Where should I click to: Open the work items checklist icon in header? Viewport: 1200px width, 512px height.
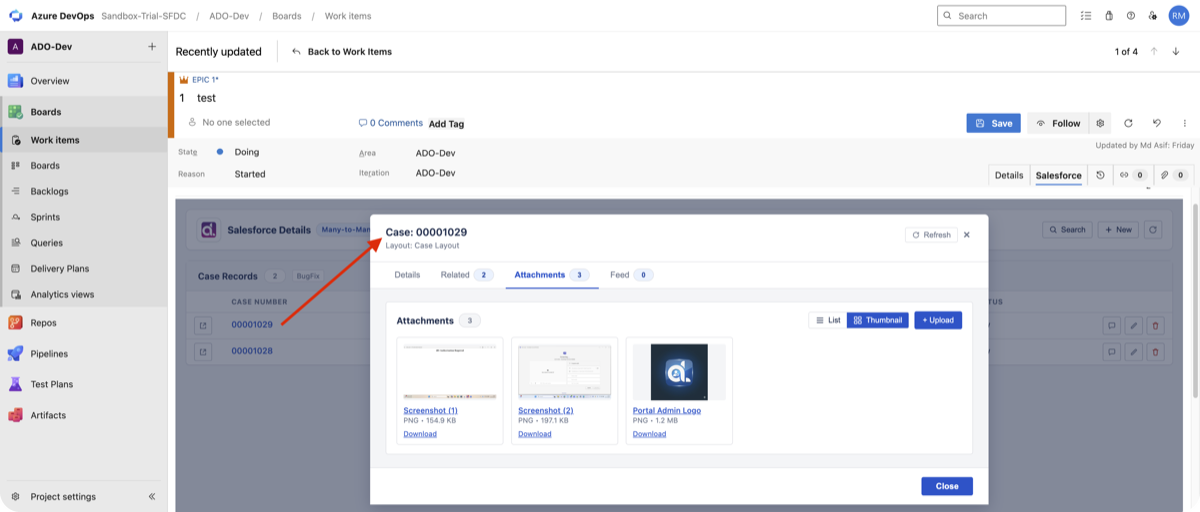click(x=1086, y=16)
